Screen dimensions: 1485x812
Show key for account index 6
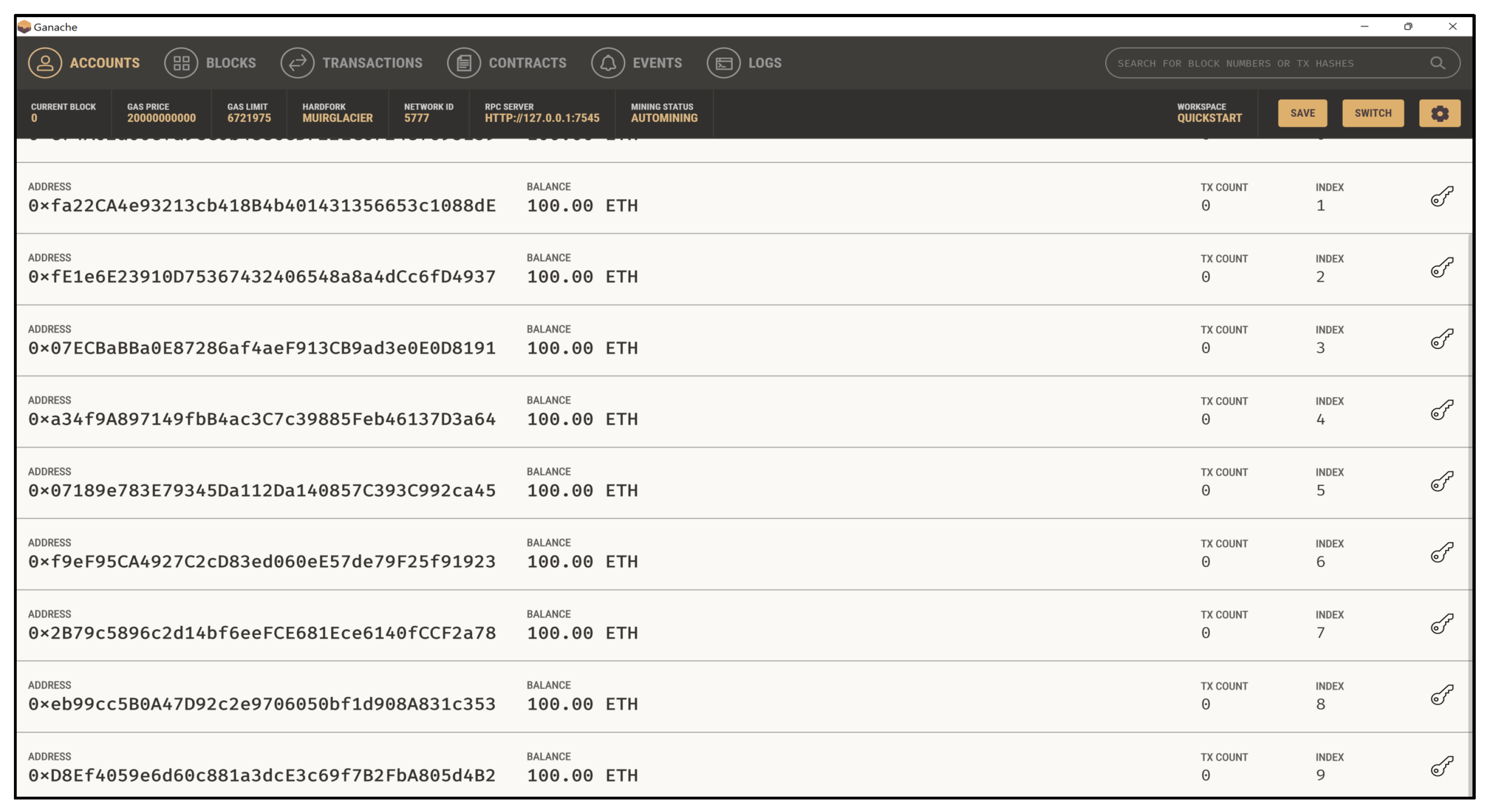1442,552
